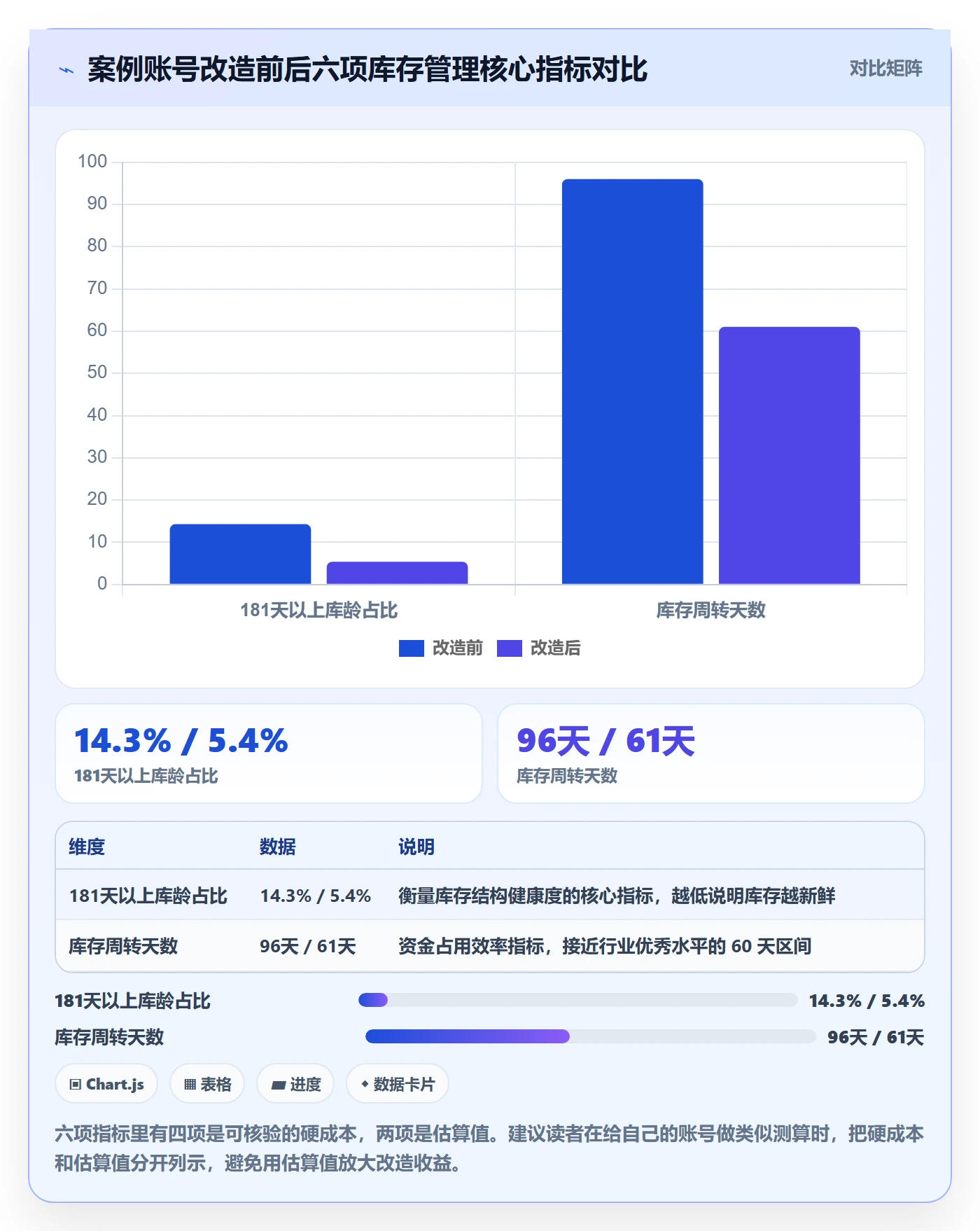Screen dimensions: 980x1231
Task: Select the table value 14.3% / 5.4%
Action: 316,896
